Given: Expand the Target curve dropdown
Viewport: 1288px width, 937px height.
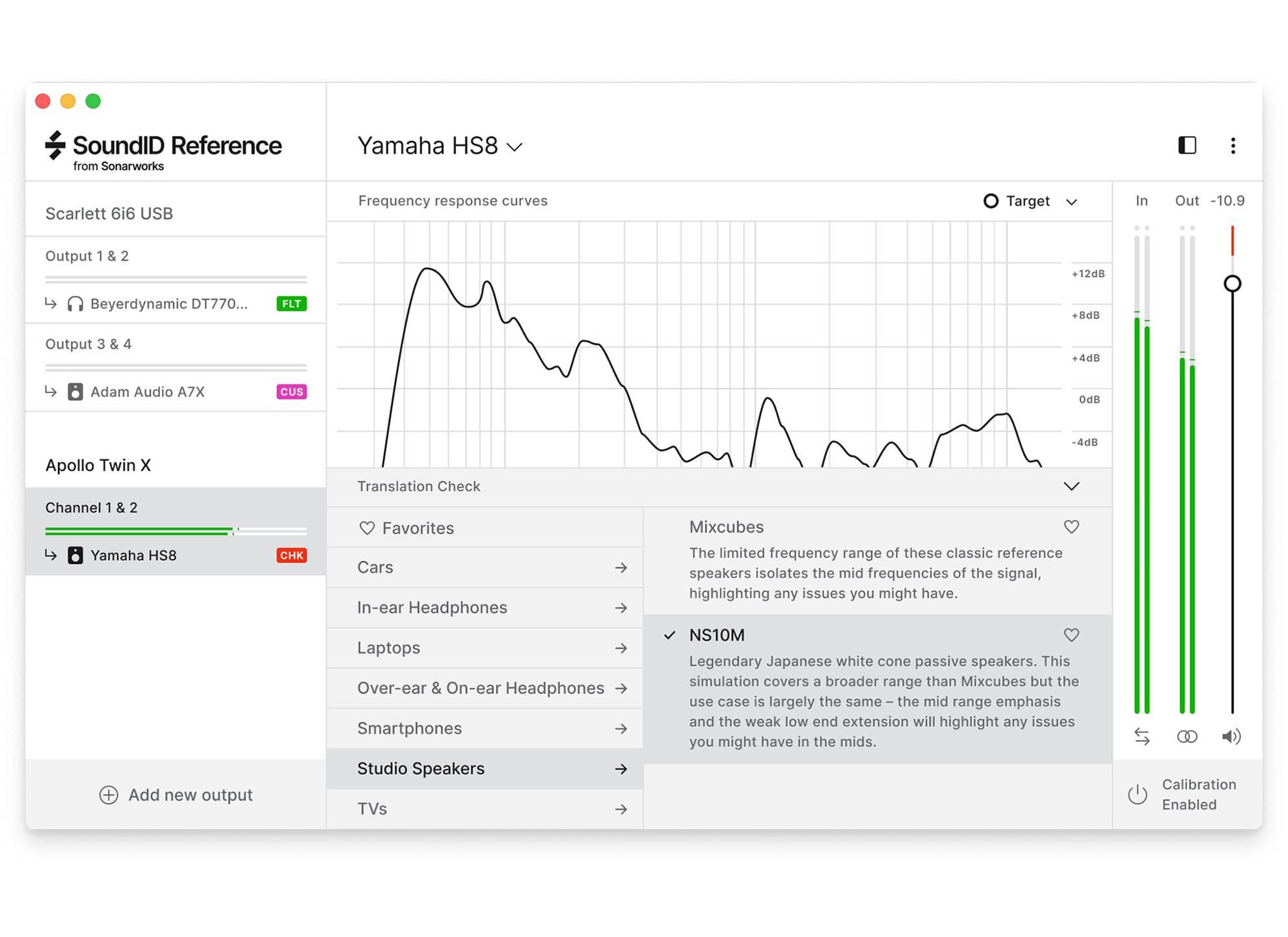Looking at the screenshot, I should (x=1030, y=201).
